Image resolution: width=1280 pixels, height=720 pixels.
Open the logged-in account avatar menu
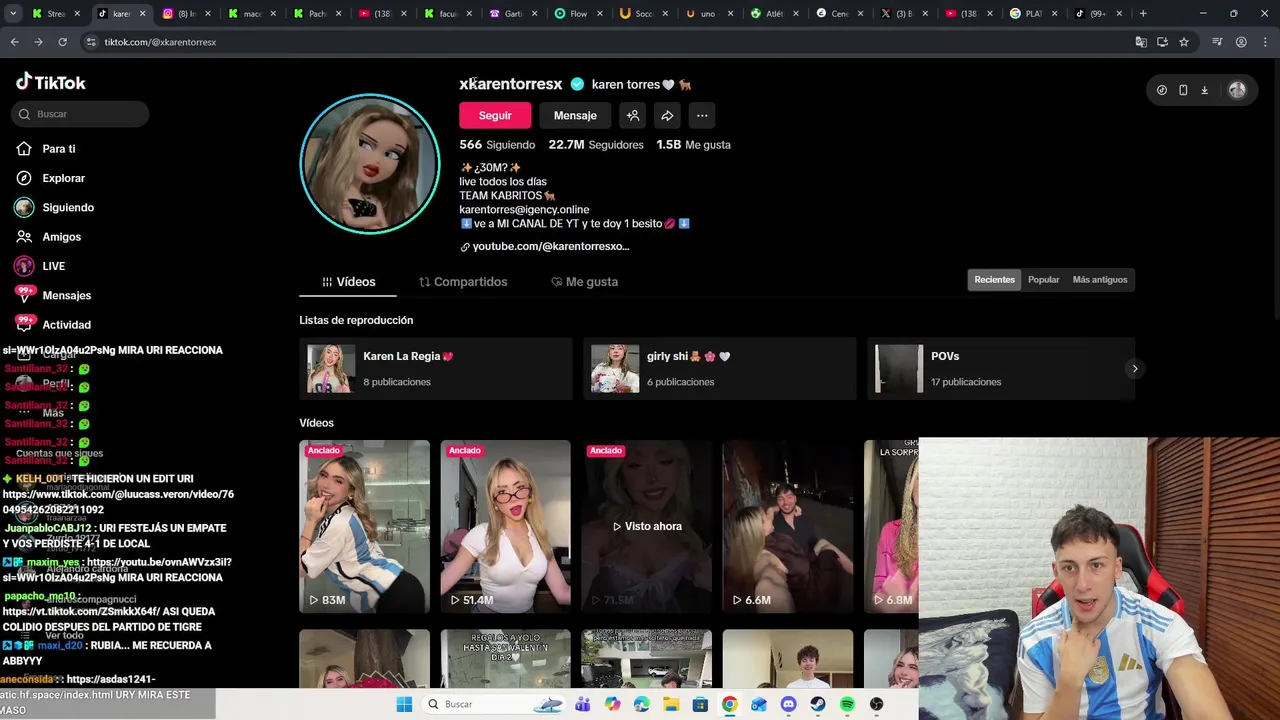(x=1237, y=90)
